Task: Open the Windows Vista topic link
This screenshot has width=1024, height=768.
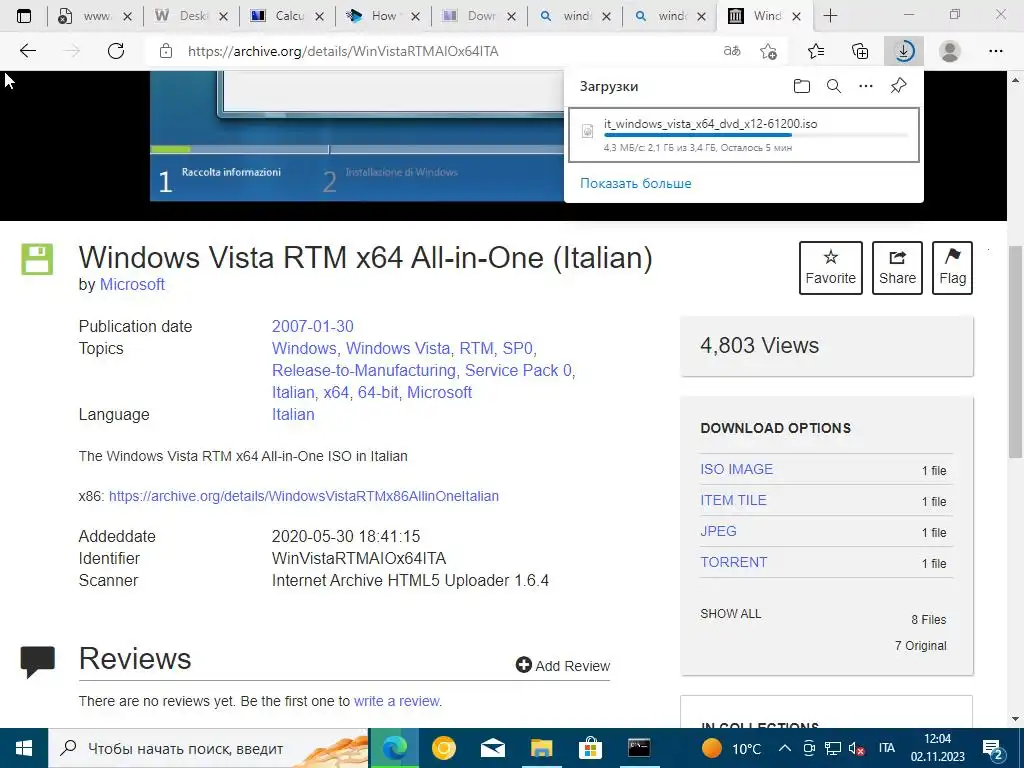Action: [x=398, y=349]
